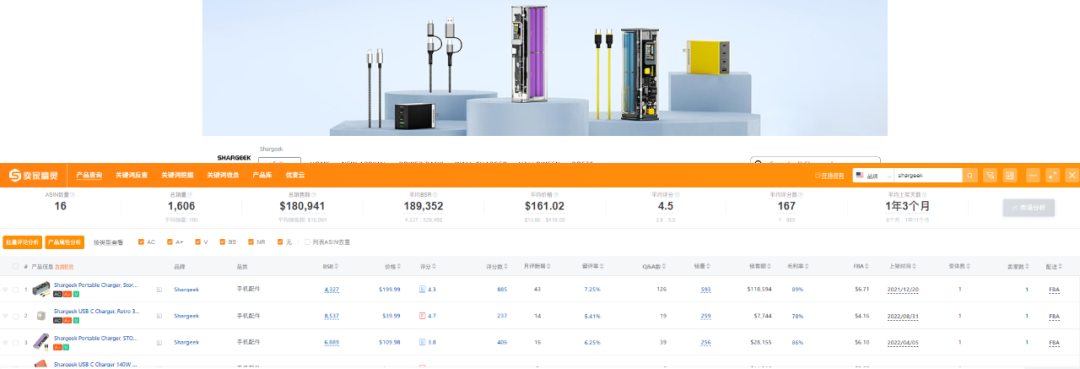Click the details icon before brand in row 2

point(159,316)
